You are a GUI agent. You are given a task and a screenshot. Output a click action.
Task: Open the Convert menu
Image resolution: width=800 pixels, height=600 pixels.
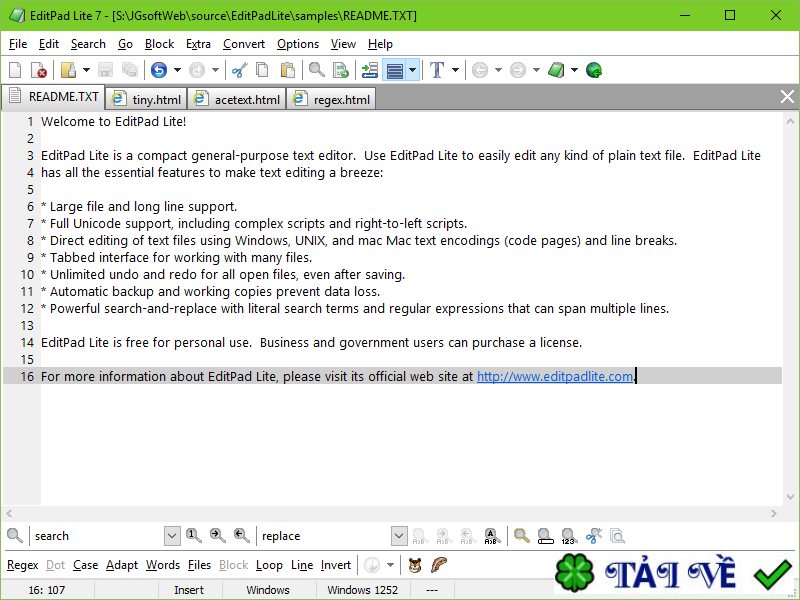pos(244,44)
